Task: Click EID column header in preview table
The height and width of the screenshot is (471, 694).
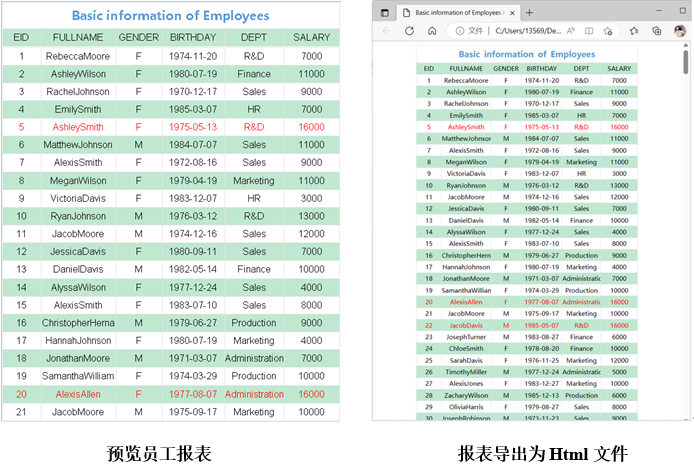Action: [x=21, y=38]
